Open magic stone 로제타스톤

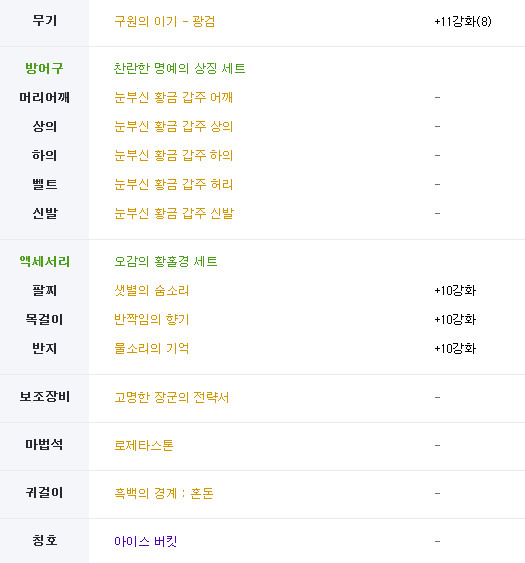click(x=144, y=446)
